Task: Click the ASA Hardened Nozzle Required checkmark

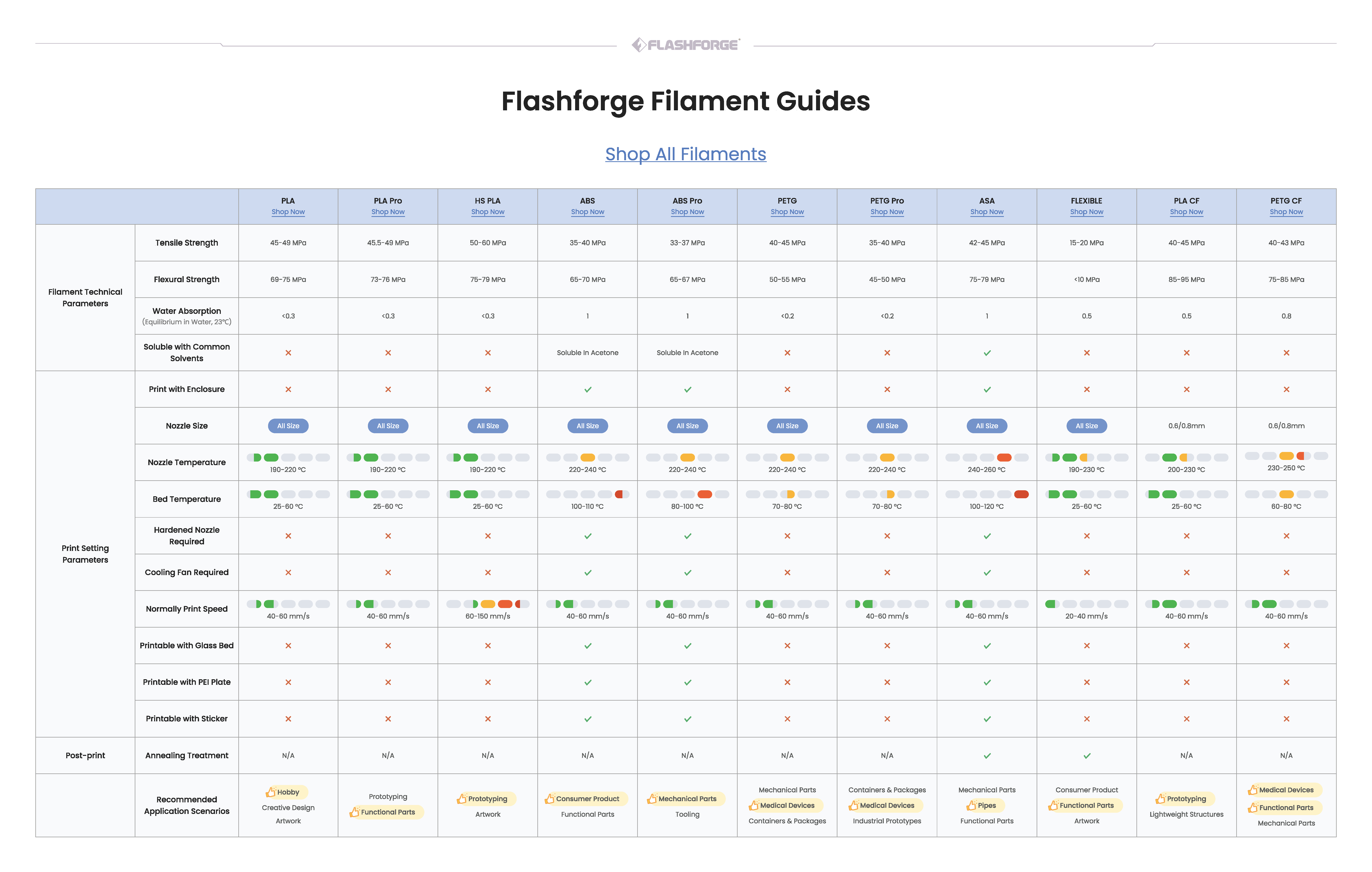Action: point(987,536)
